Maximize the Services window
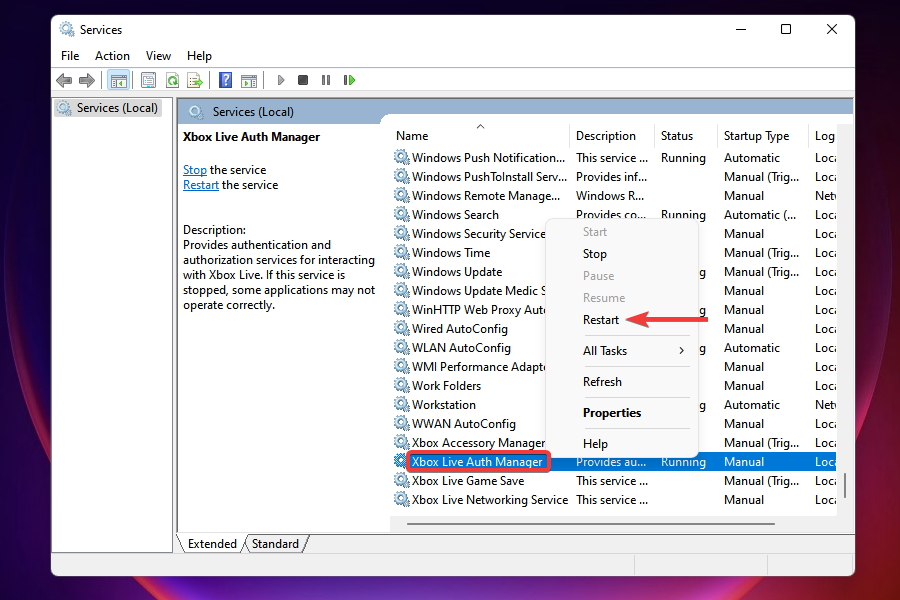This screenshot has width=900, height=600. pyautogui.click(x=786, y=29)
